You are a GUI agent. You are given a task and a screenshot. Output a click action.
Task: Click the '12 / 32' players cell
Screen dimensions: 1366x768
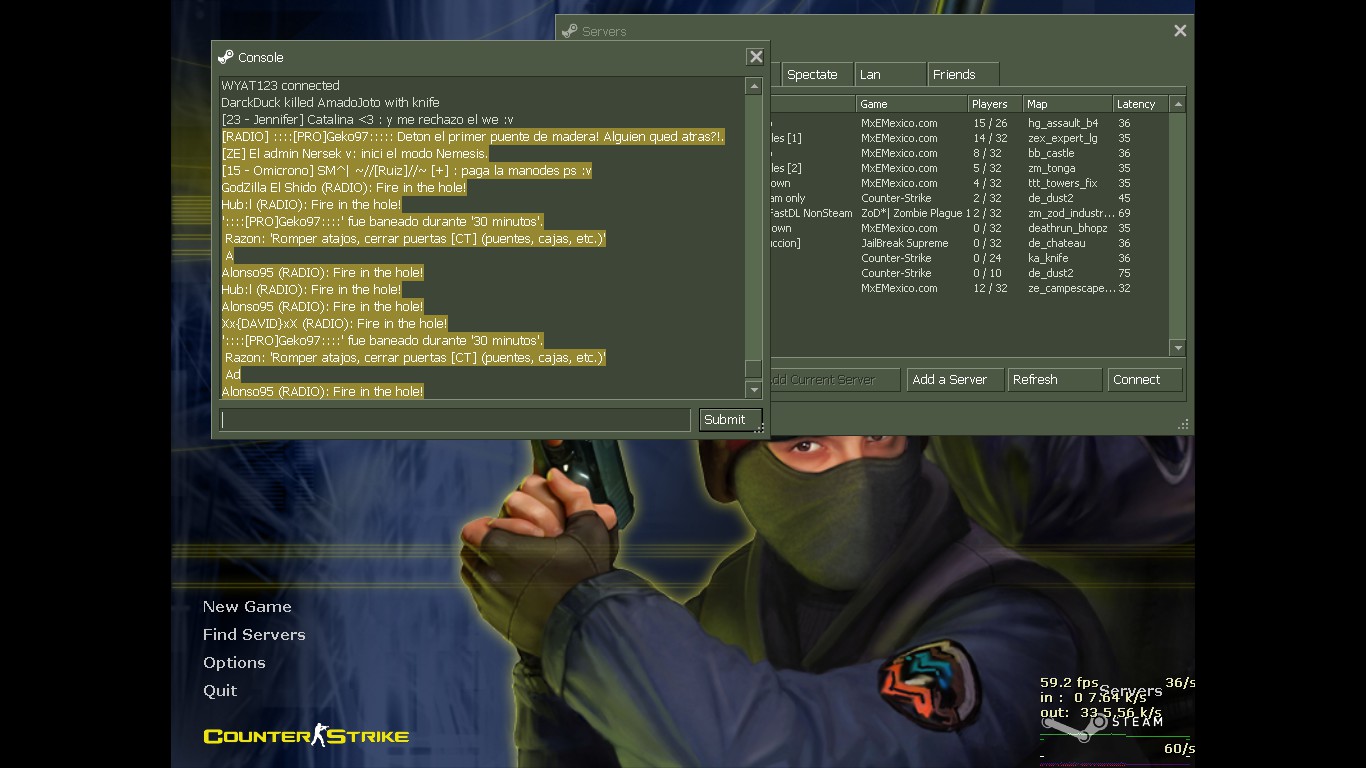coord(990,288)
